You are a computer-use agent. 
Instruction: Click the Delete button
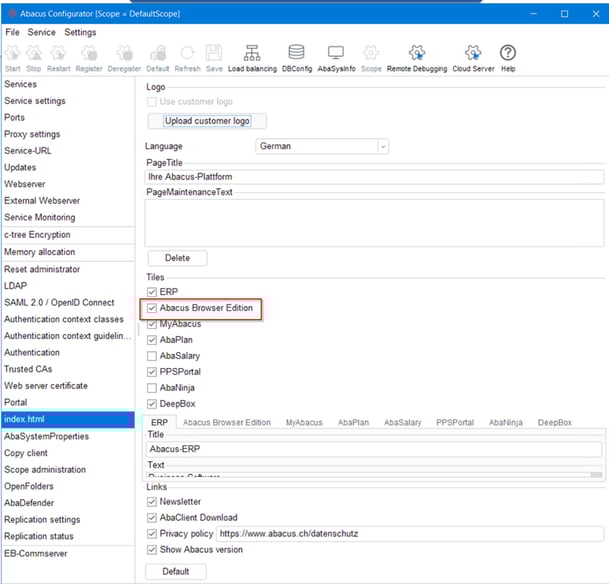pos(177,258)
